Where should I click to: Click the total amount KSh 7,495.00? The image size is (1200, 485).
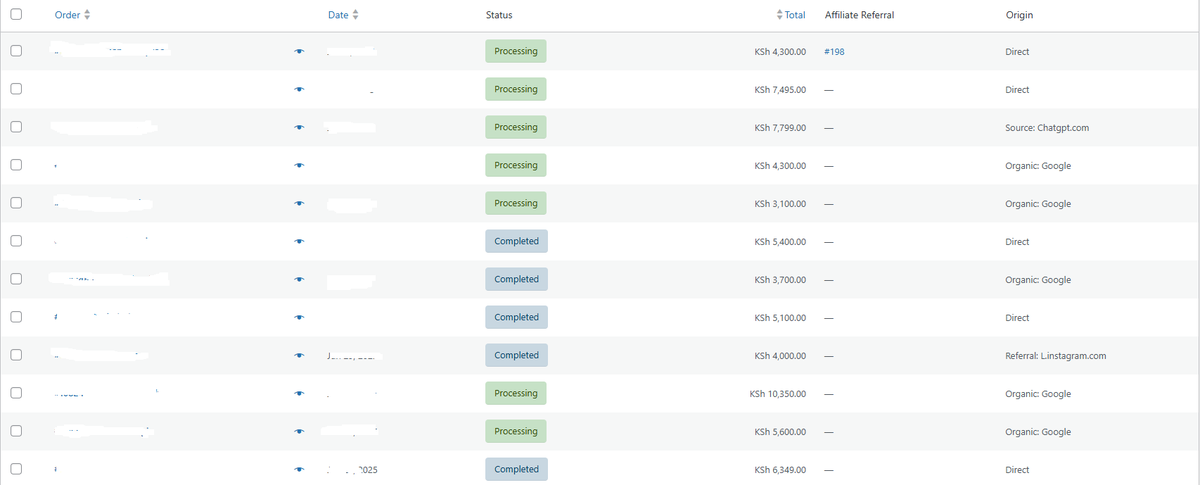pos(780,90)
